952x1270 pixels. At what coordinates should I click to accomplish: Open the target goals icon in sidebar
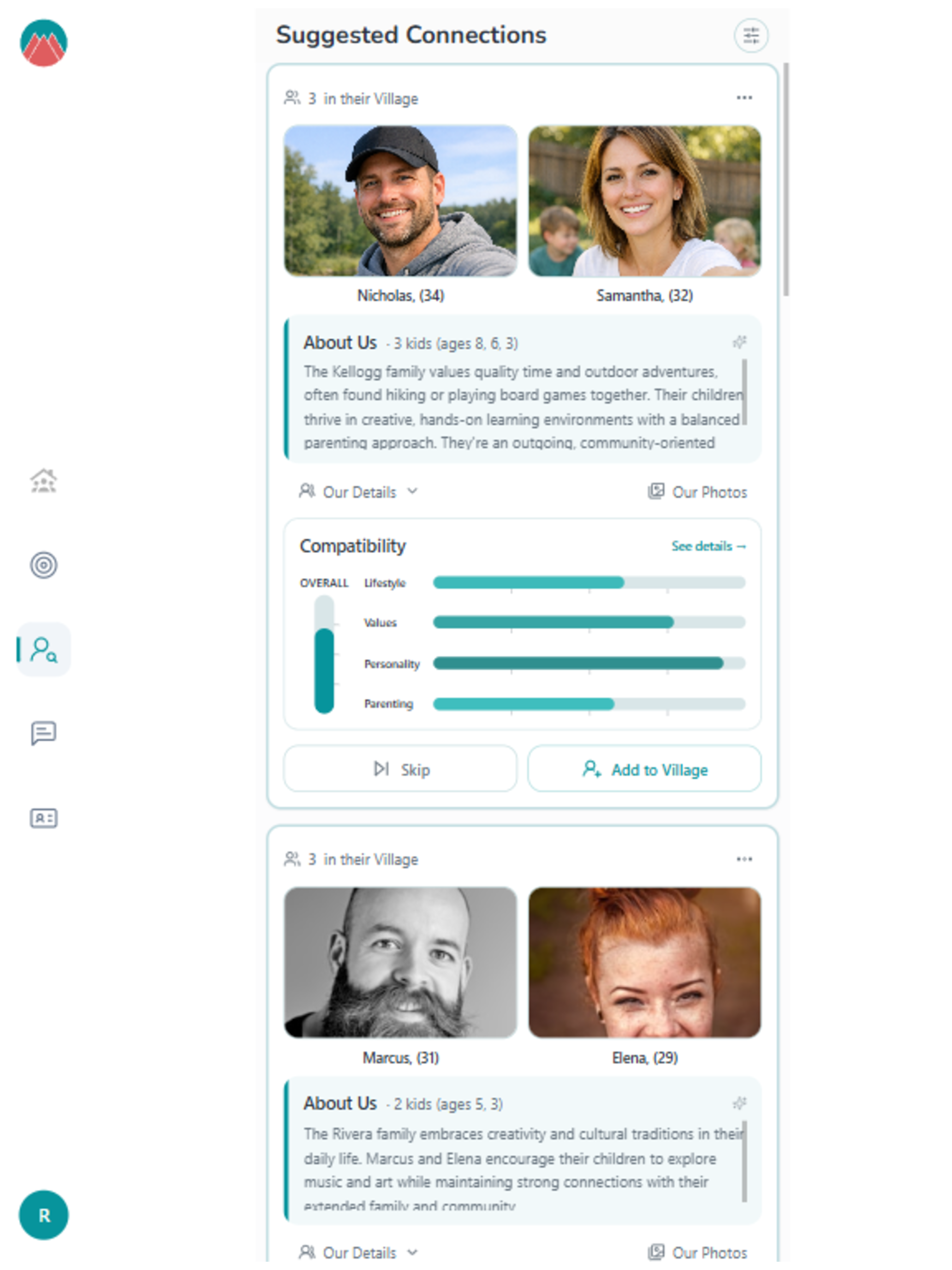tap(44, 565)
